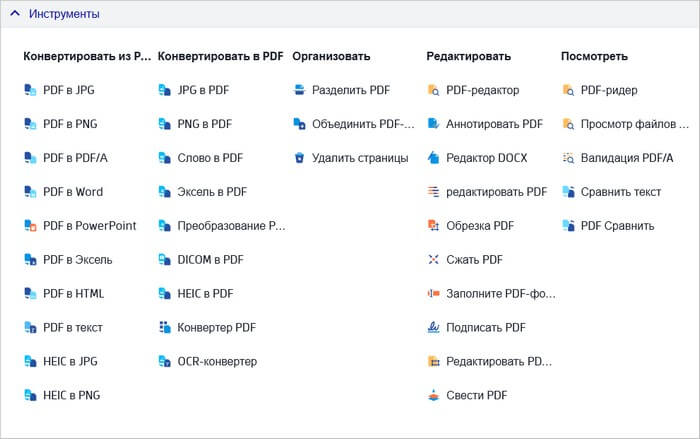The height and width of the screenshot is (439, 700).
Task: Click the Конвертировать из P… heading
Action: point(87,56)
